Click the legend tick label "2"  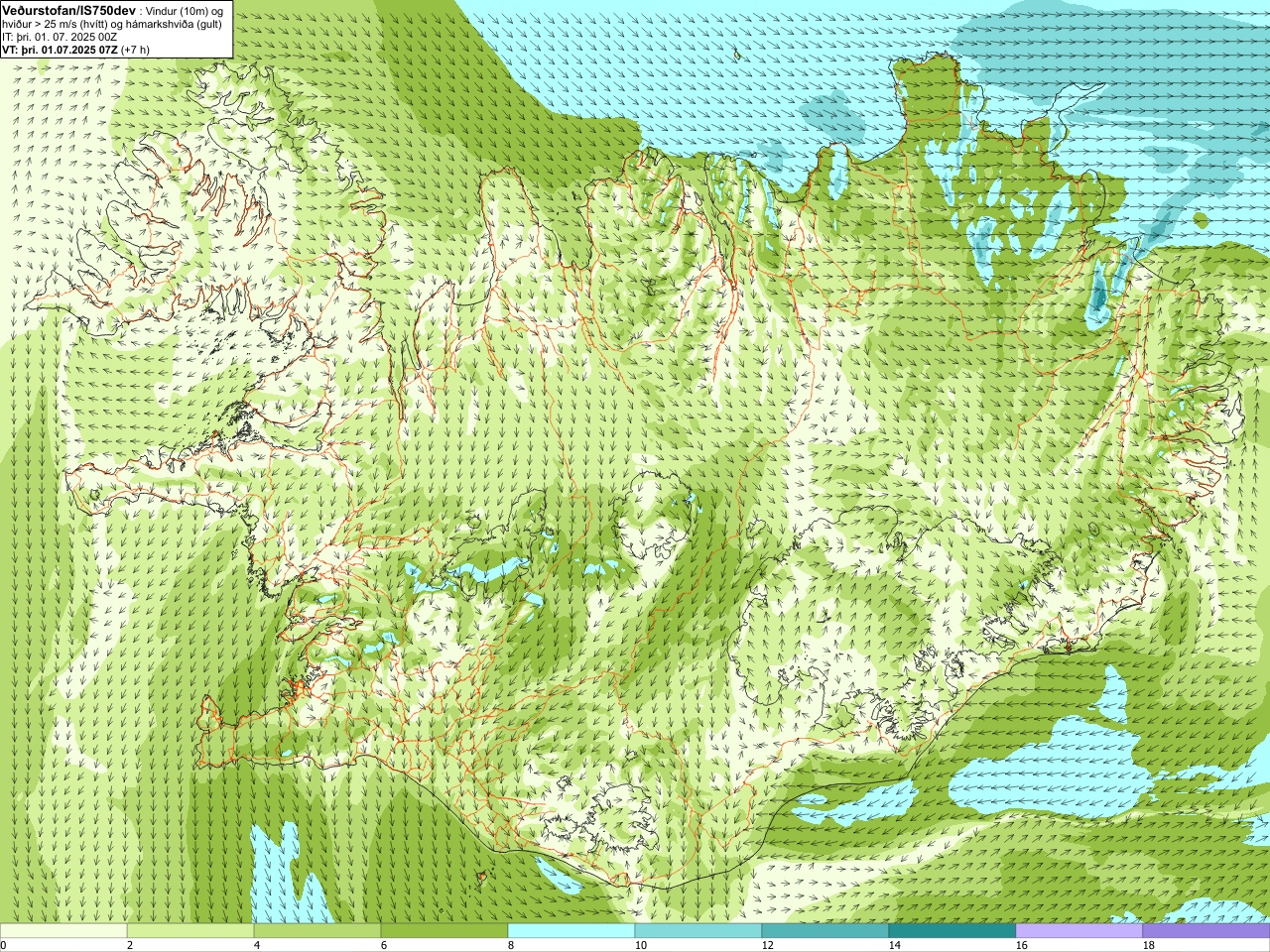[x=130, y=945]
